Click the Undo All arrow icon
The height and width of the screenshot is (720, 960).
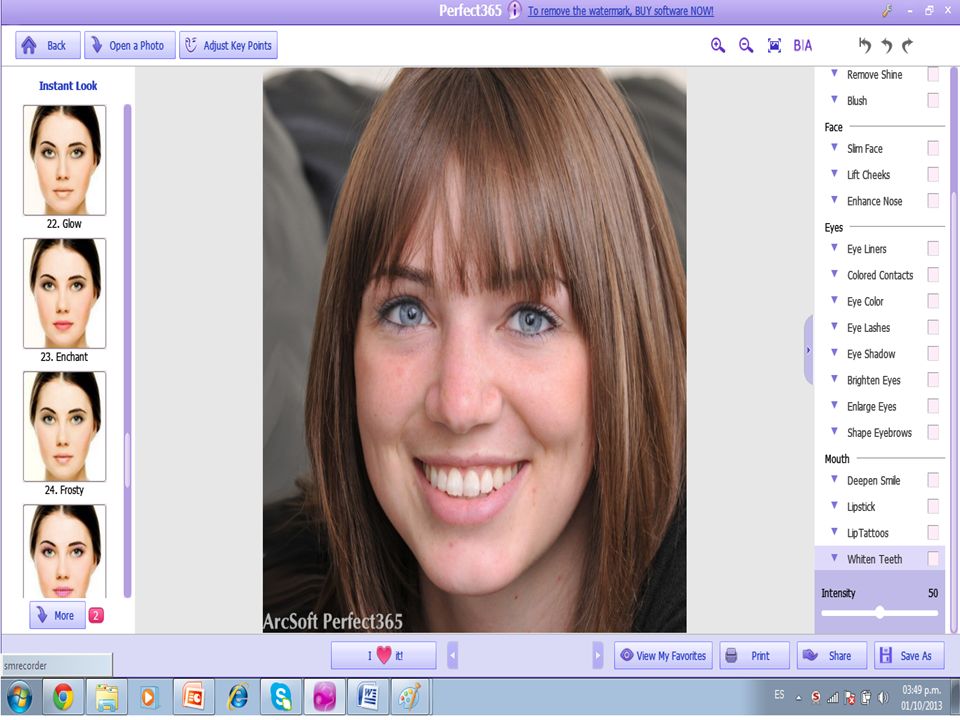pyautogui.click(x=864, y=45)
